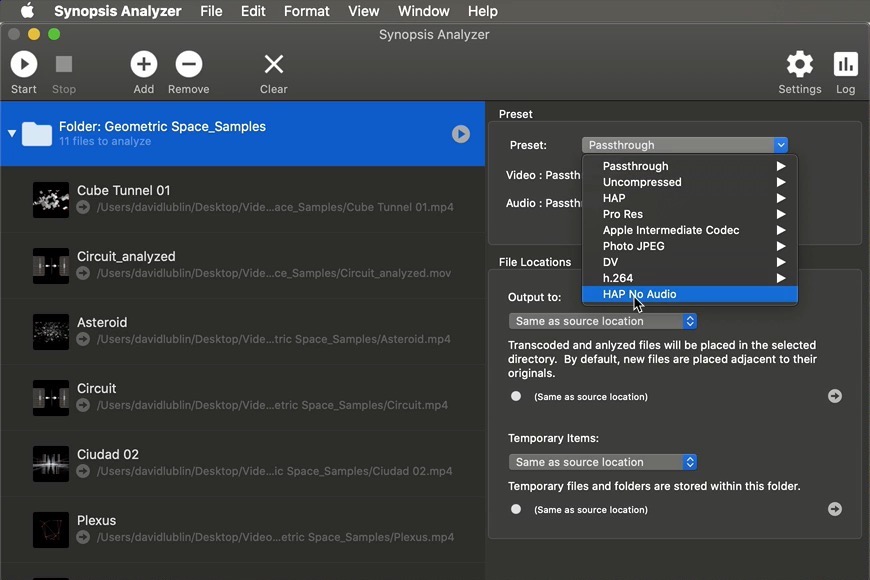The image size is (870, 580).
Task: Toggle the Output to same-as-source indicator
Action: 516,396
